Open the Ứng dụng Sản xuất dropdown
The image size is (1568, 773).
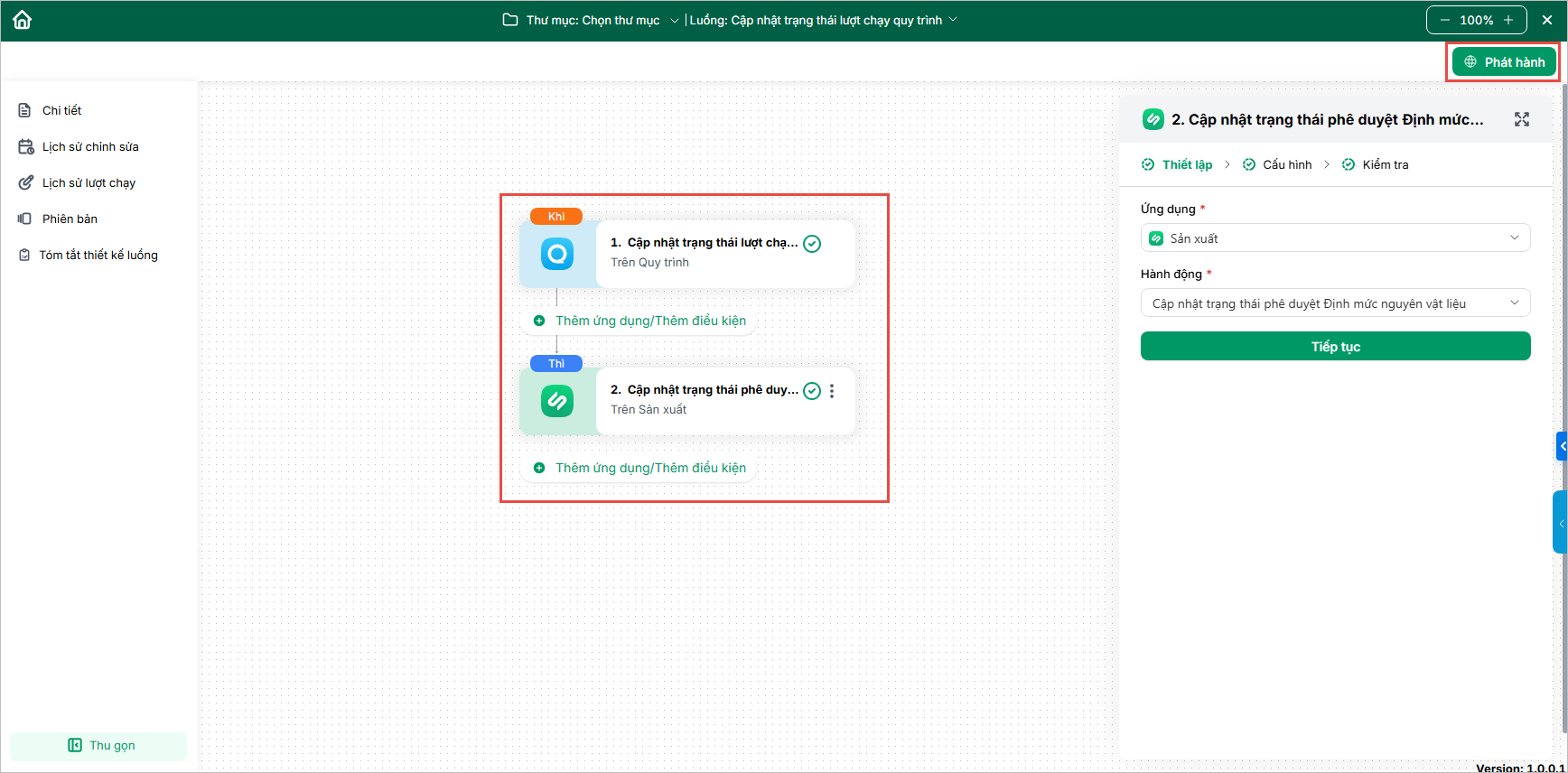[x=1335, y=238]
